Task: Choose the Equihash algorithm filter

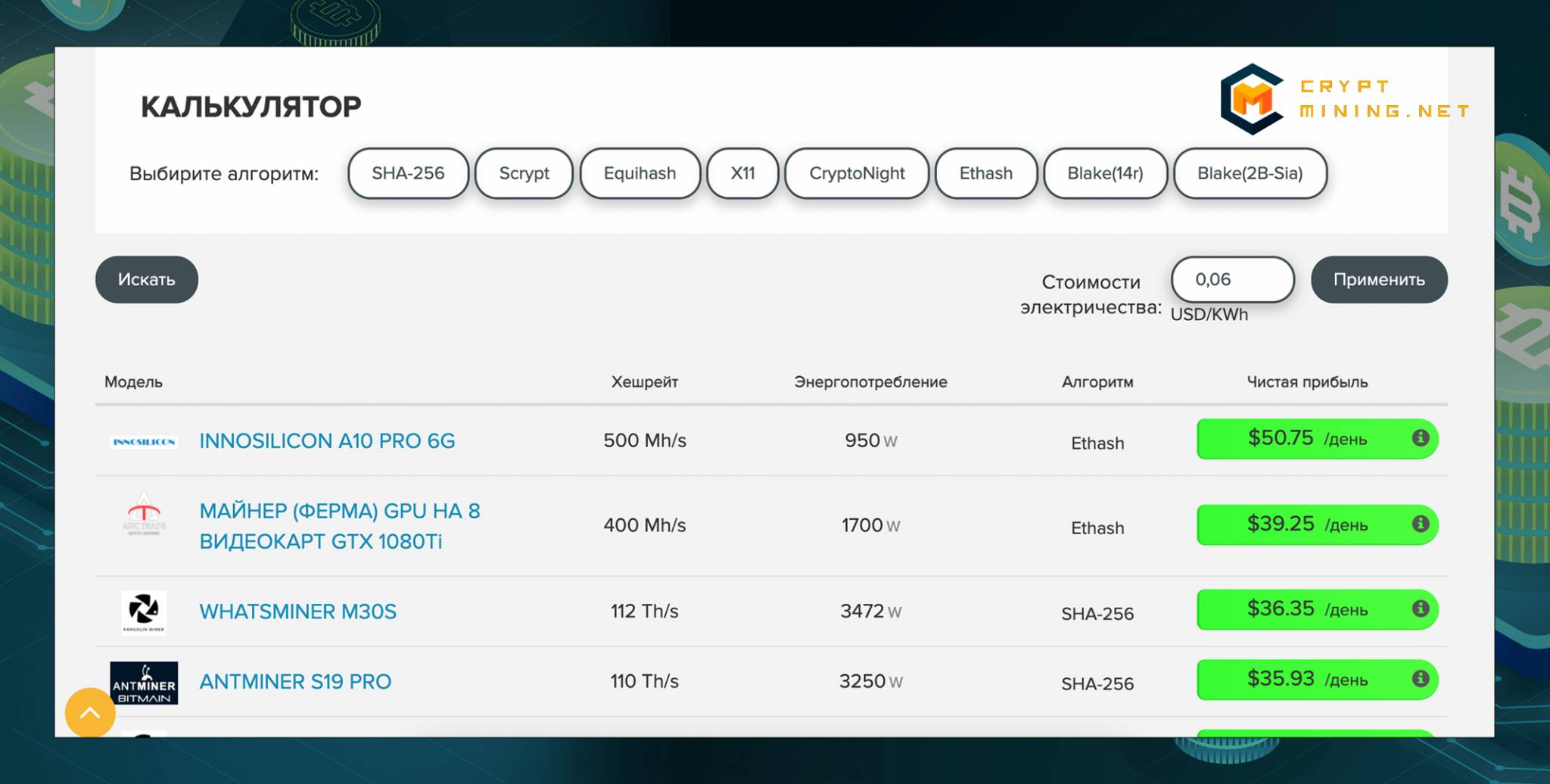Action: (x=640, y=173)
